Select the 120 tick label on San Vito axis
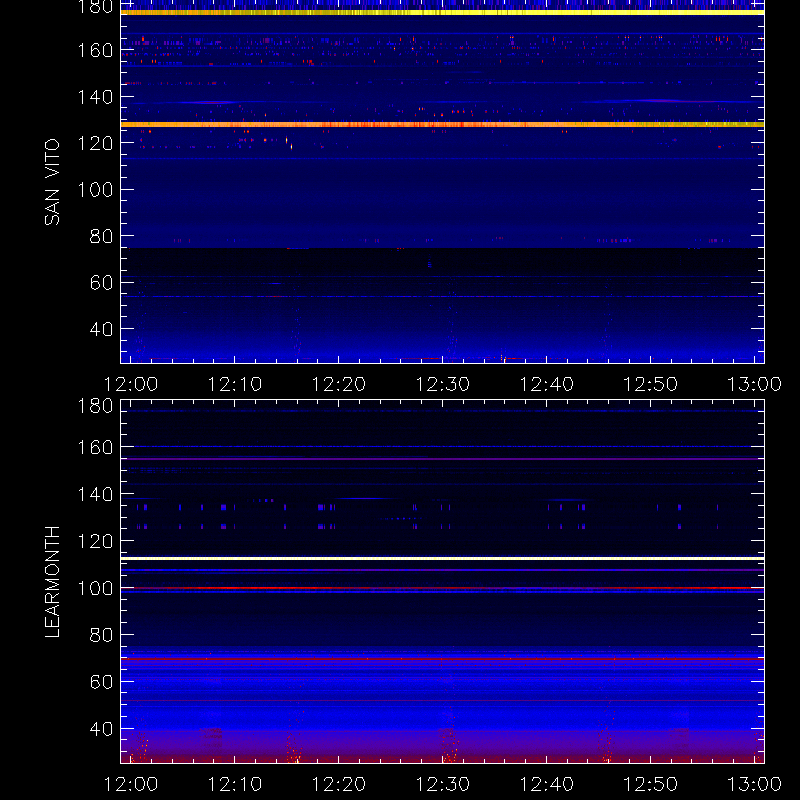800x800 pixels. pyautogui.click(x=95, y=143)
